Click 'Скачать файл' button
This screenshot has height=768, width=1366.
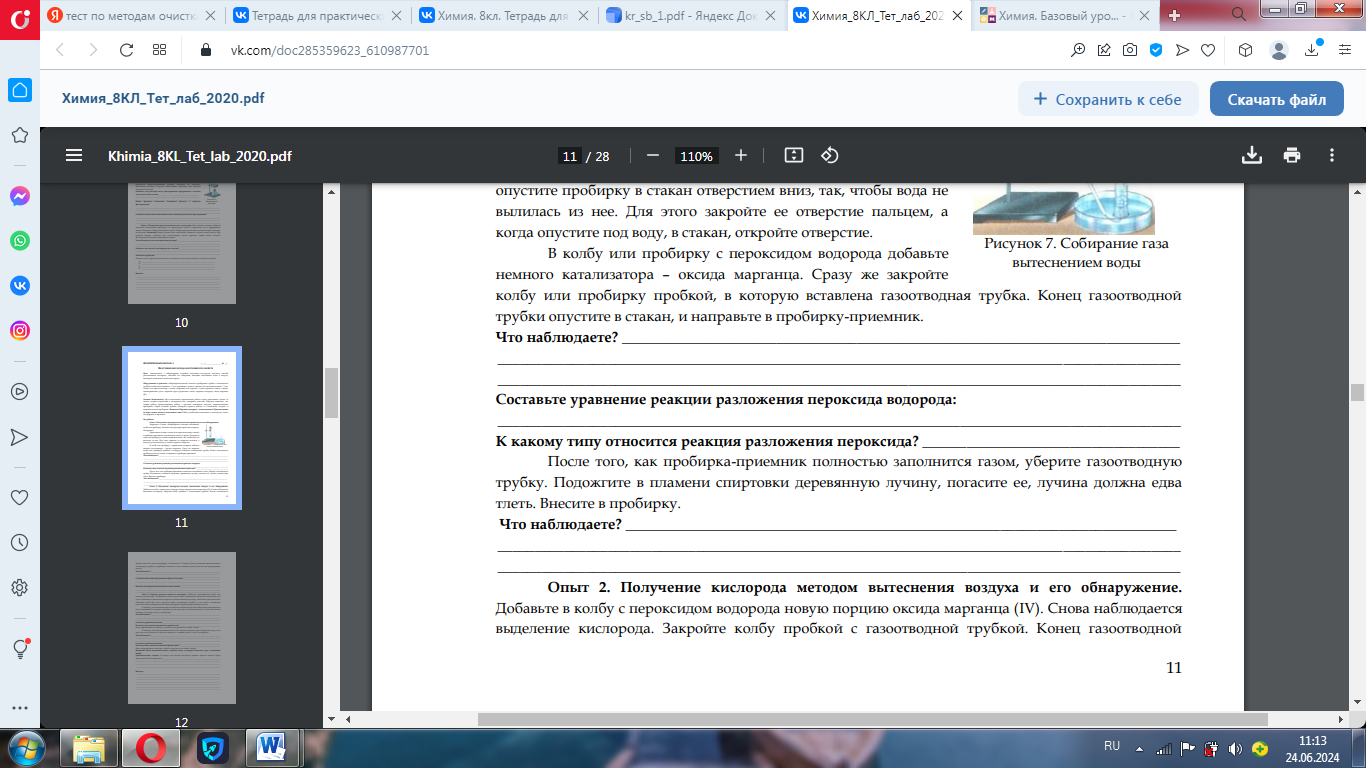[x=1277, y=99]
